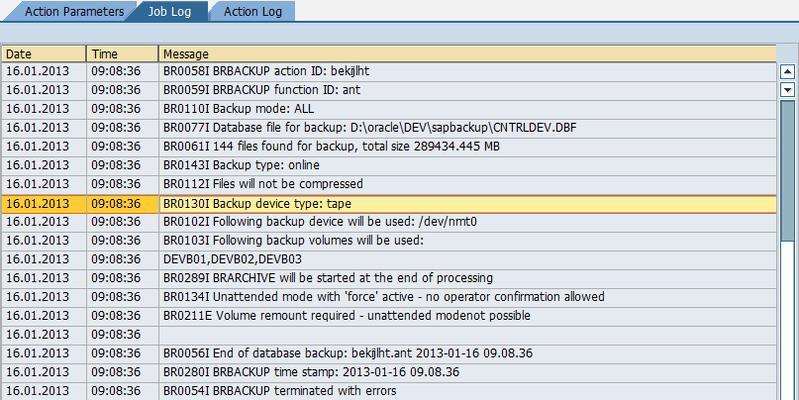Screen dimensions: 799x400
Task: Click the BR0110I Backup mode ALL row
Action: (x=389, y=109)
